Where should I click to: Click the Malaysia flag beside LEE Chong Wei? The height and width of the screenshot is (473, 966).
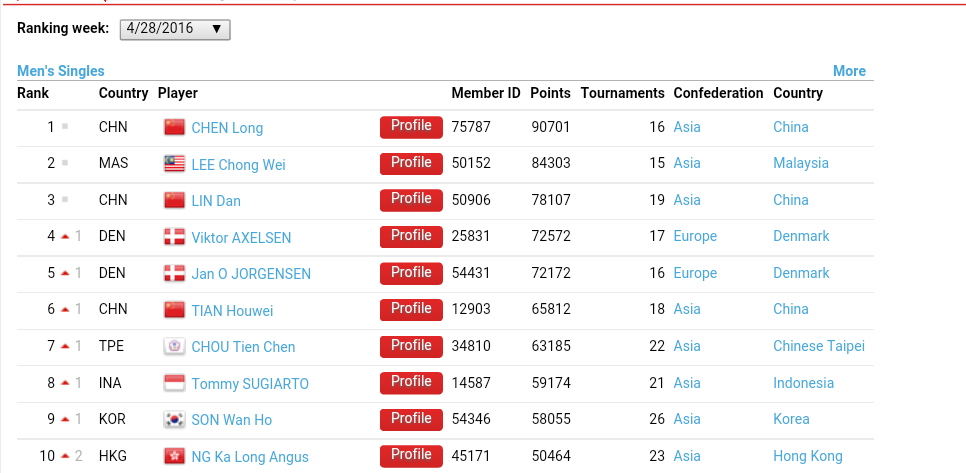point(175,164)
